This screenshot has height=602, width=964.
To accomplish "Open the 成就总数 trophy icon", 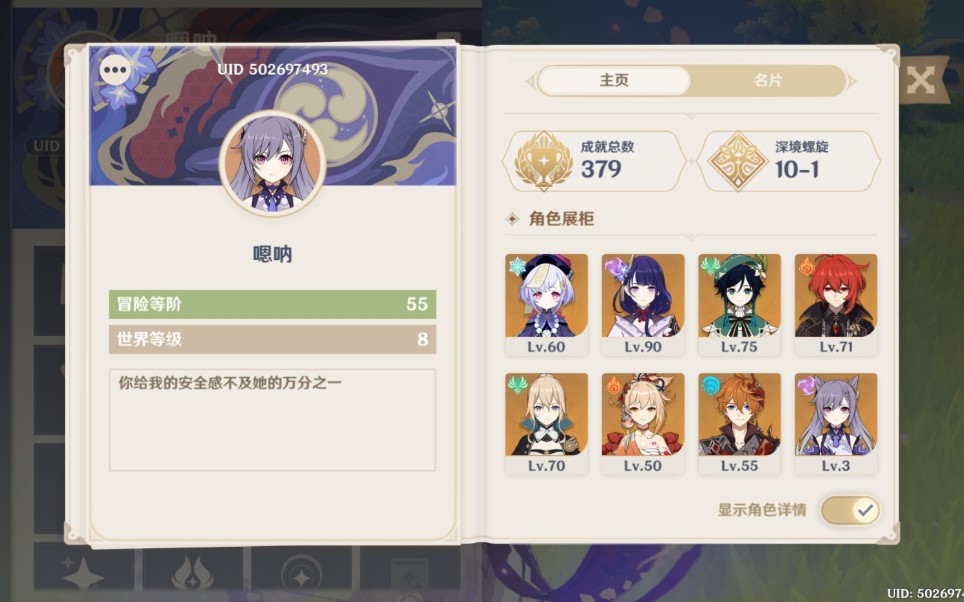I will (543, 161).
